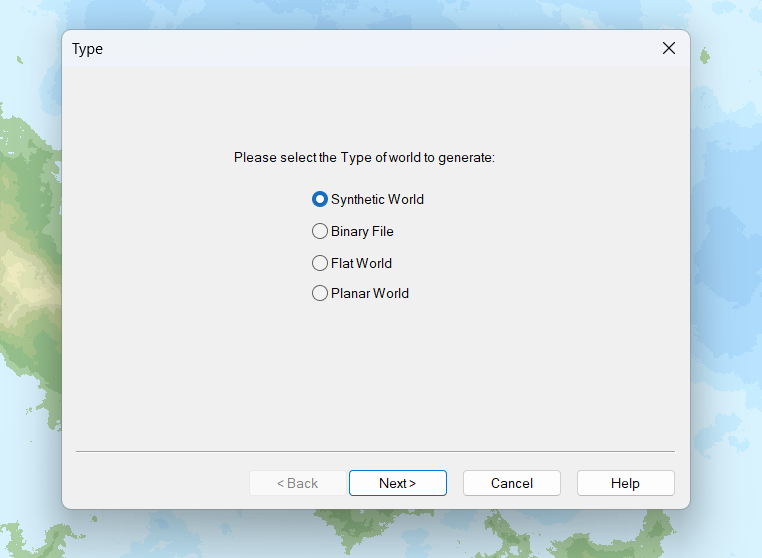762x558 pixels.
Task: Click the separator line above the buttons
Action: [x=375, y=452]
